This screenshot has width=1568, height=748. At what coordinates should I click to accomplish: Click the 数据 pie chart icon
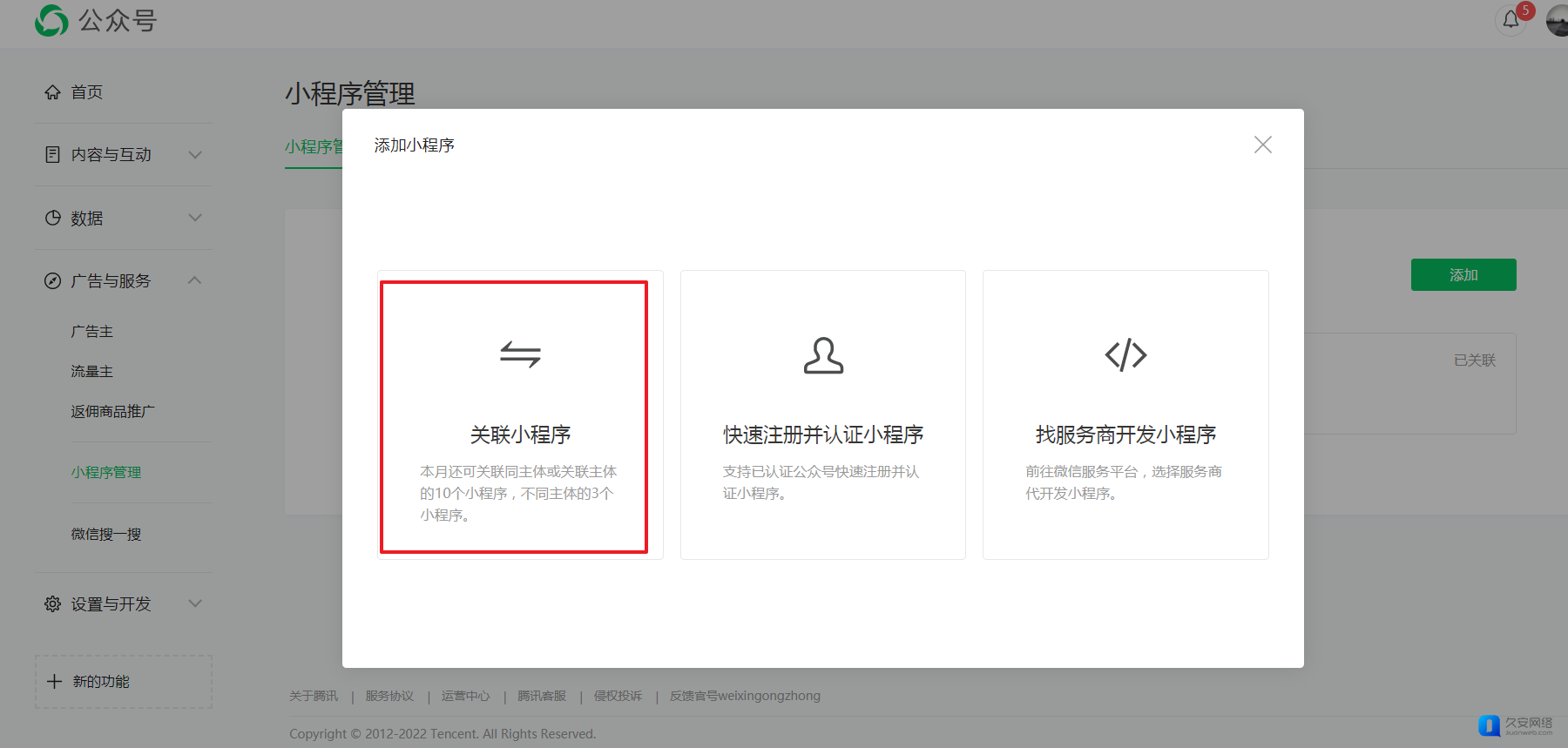pyautogui.click(x=52, y=218)
